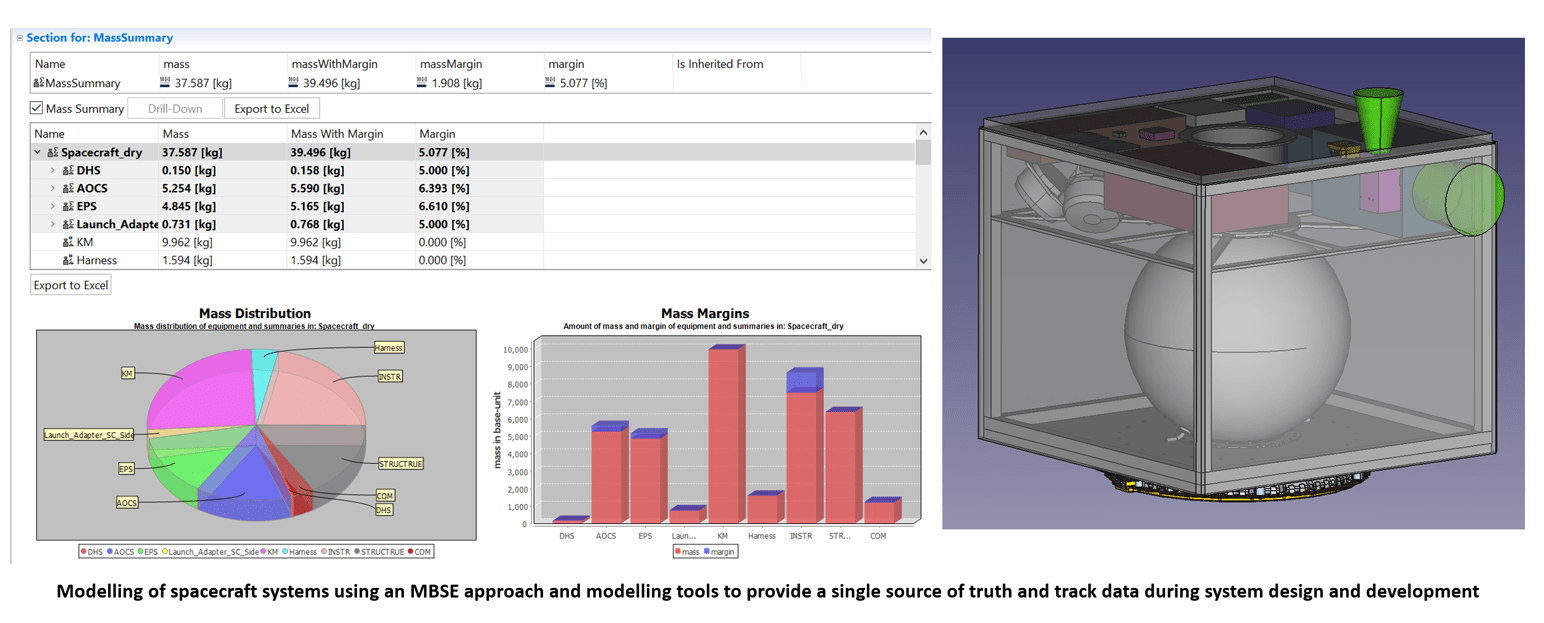Click the value icon beside 39.496 [kg] in top table
Viewport: 1544px width, 623px height.
click(x=295, y=84)
